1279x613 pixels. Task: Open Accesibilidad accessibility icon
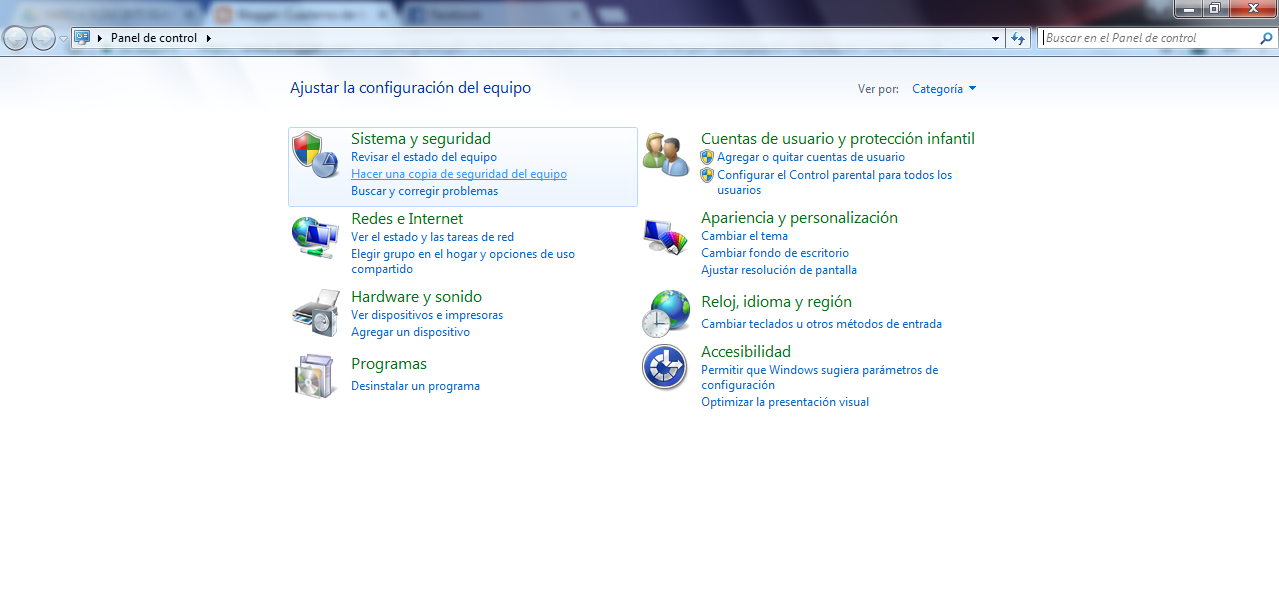(665, 366)
